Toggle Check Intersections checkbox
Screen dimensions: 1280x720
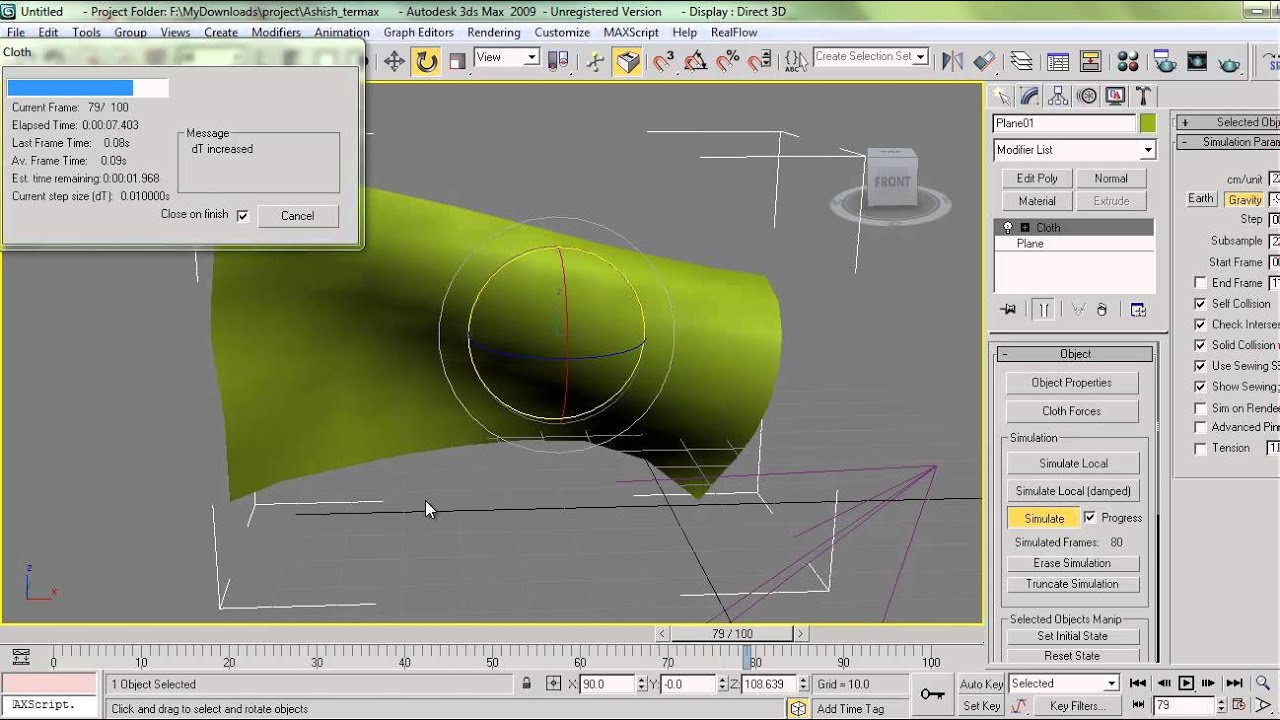click(x=1200, y=325)
